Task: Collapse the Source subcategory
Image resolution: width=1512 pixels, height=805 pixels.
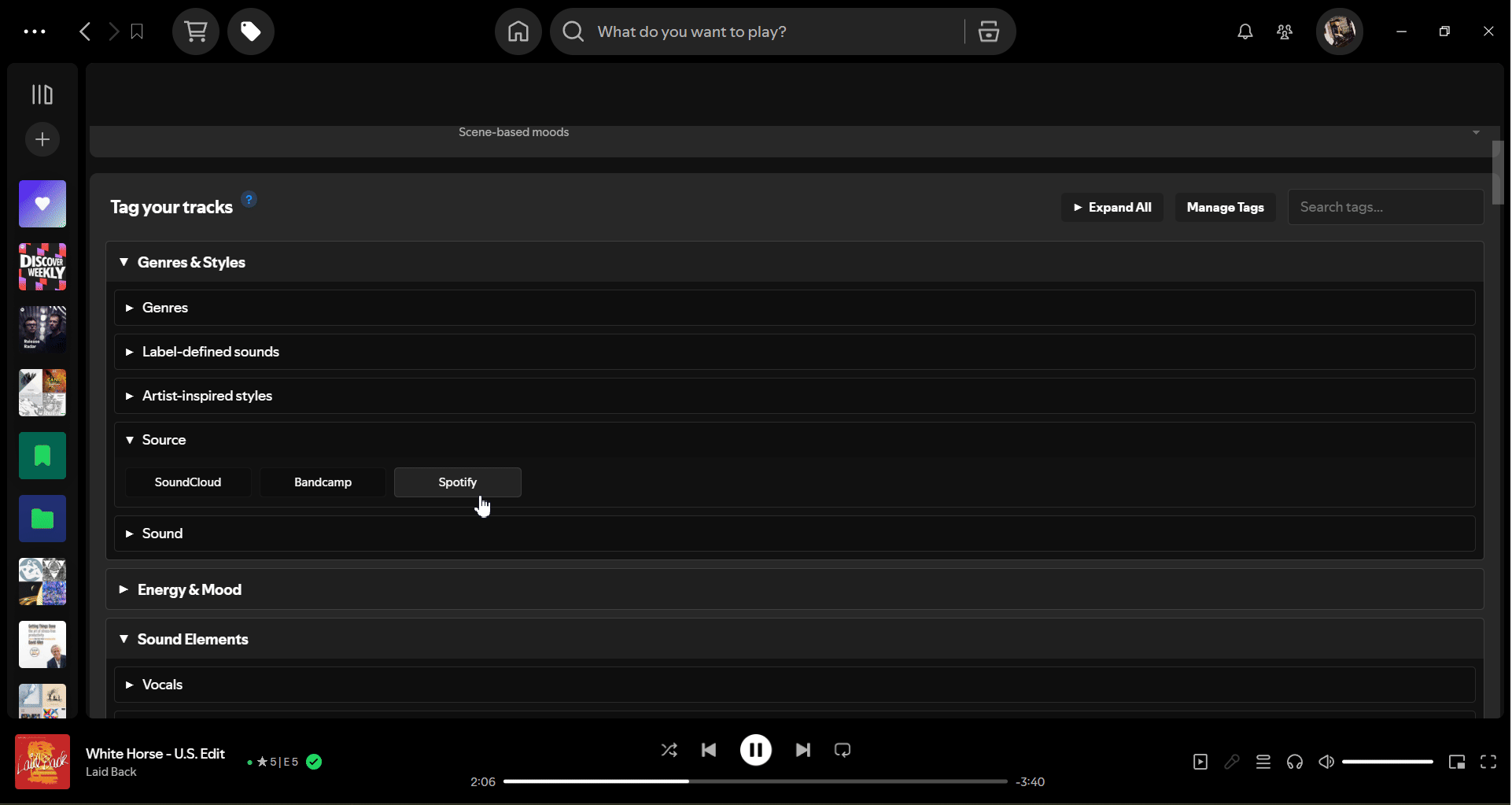Action: tap(795, 440)
